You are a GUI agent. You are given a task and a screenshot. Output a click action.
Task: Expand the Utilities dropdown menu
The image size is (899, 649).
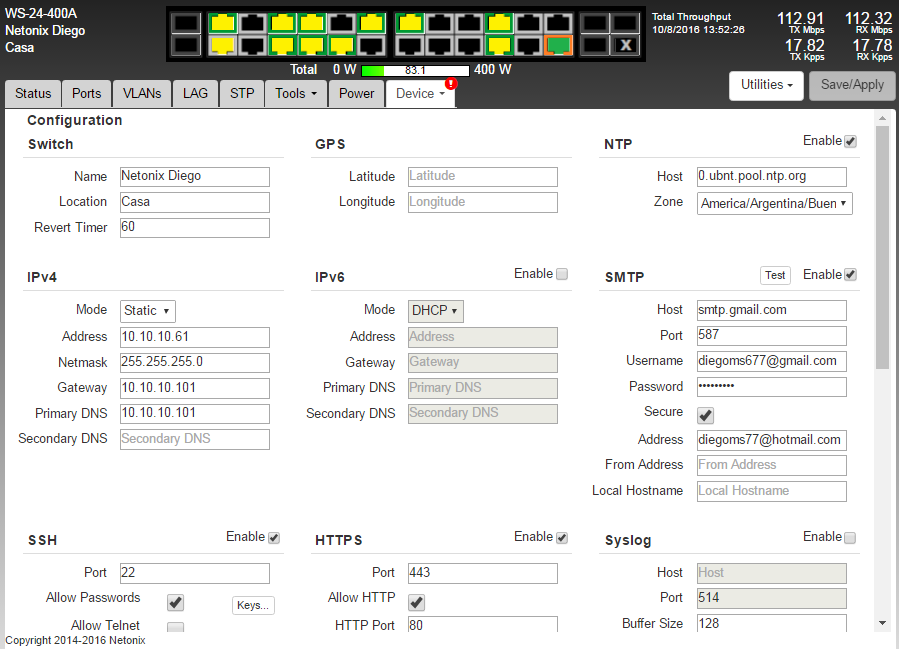pos(767,86)
